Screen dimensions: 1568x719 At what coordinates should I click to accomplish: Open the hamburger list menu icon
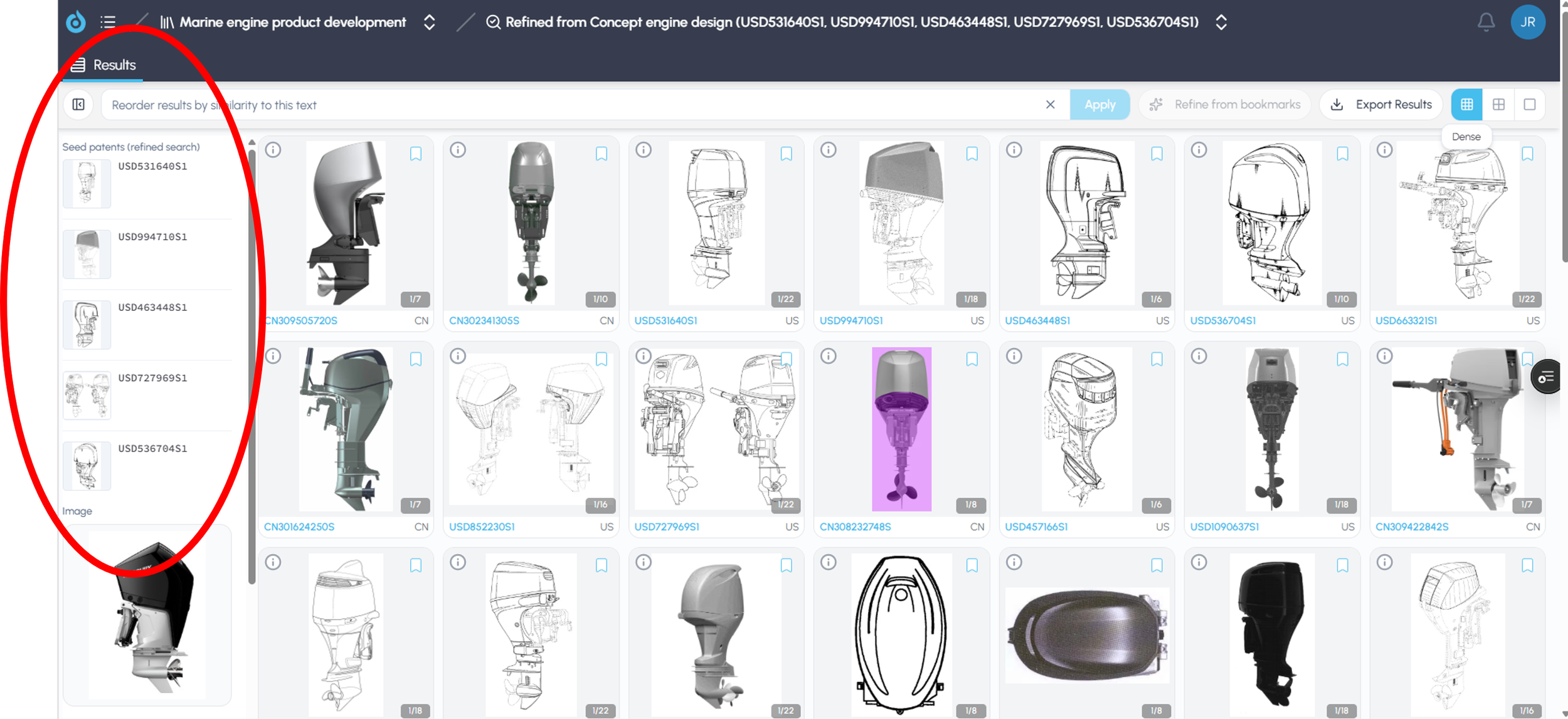(x=108, y=23)
